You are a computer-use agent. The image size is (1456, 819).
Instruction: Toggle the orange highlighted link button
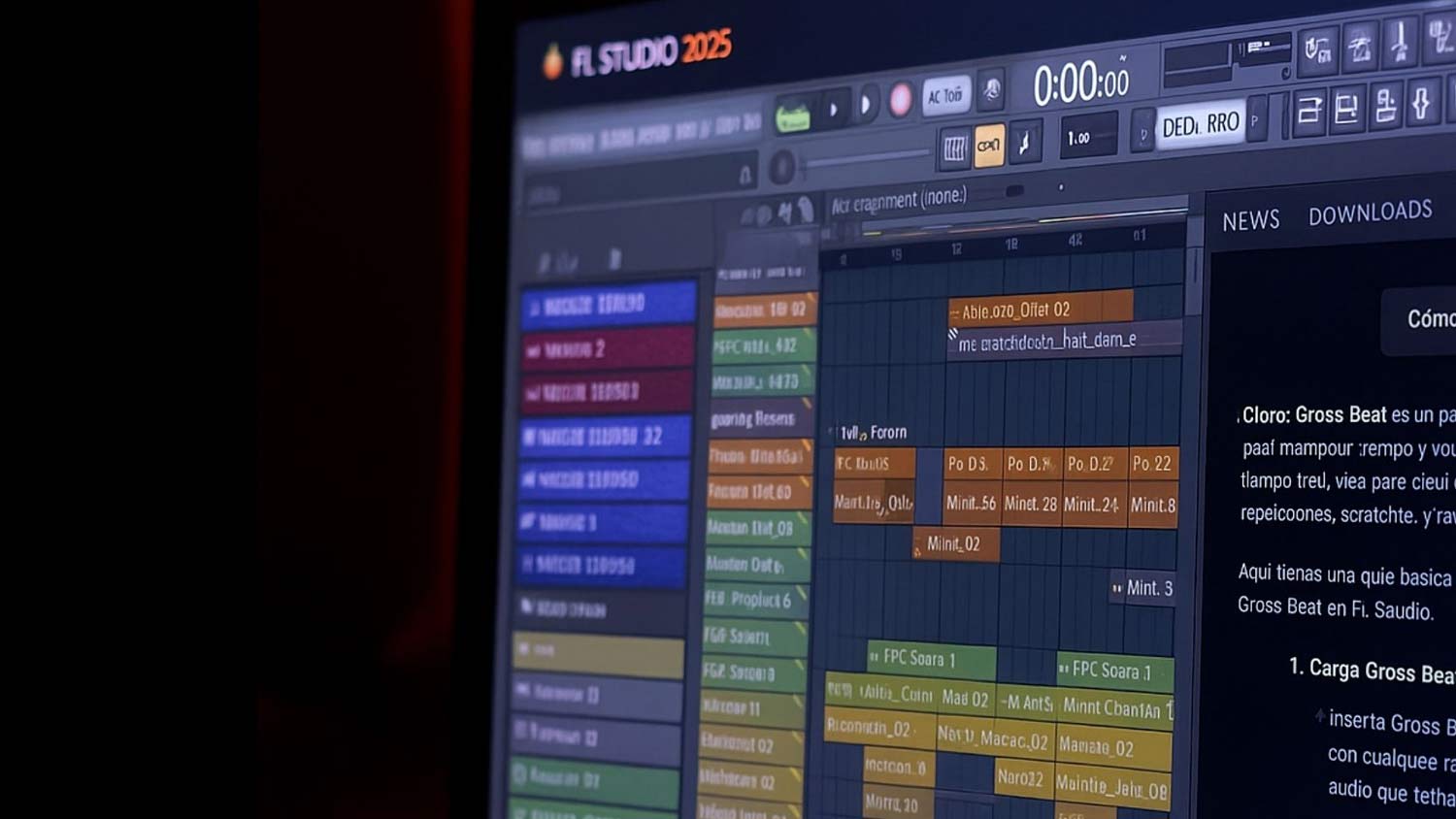click(988, 147)
